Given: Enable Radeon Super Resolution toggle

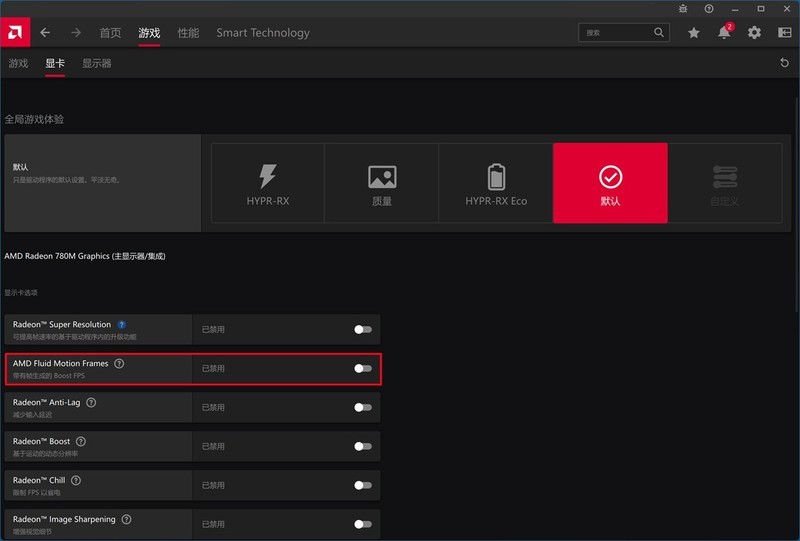Looking at the screenshot, I should click(363, 330).
